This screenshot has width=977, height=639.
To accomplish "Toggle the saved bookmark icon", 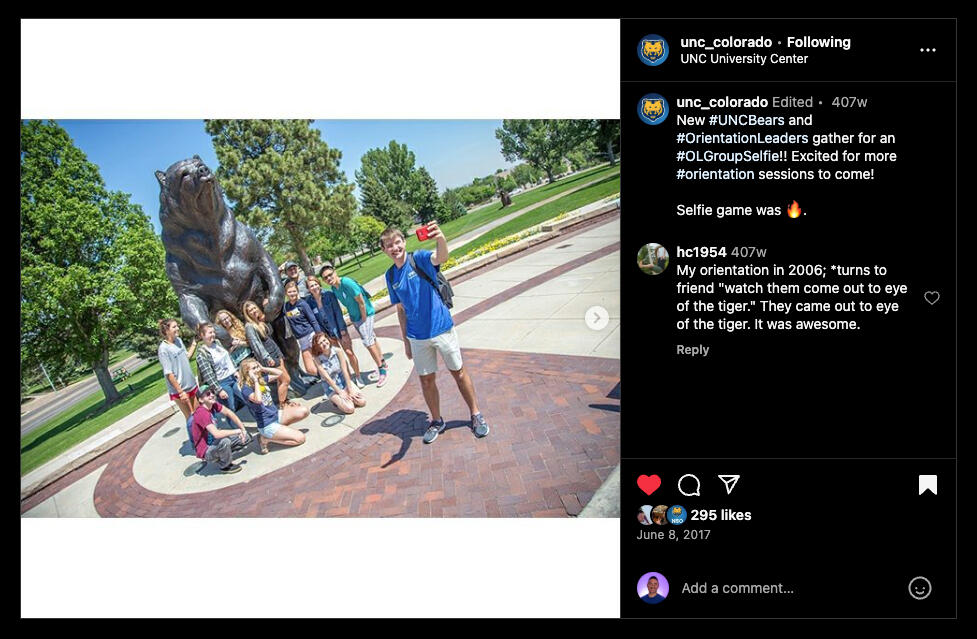I will [x=928, y=485].
